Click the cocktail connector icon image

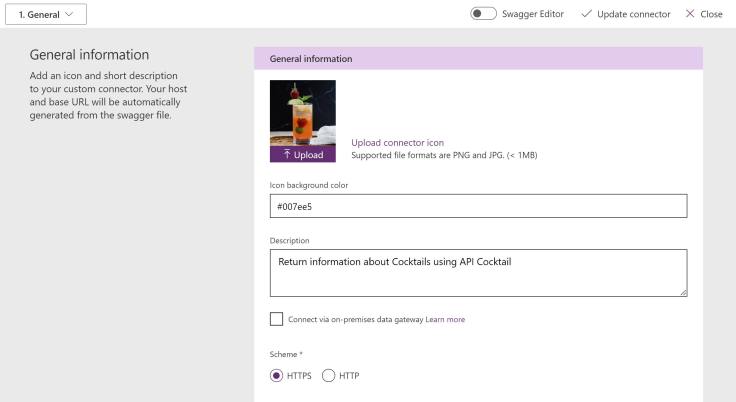(x=303, y=113)
